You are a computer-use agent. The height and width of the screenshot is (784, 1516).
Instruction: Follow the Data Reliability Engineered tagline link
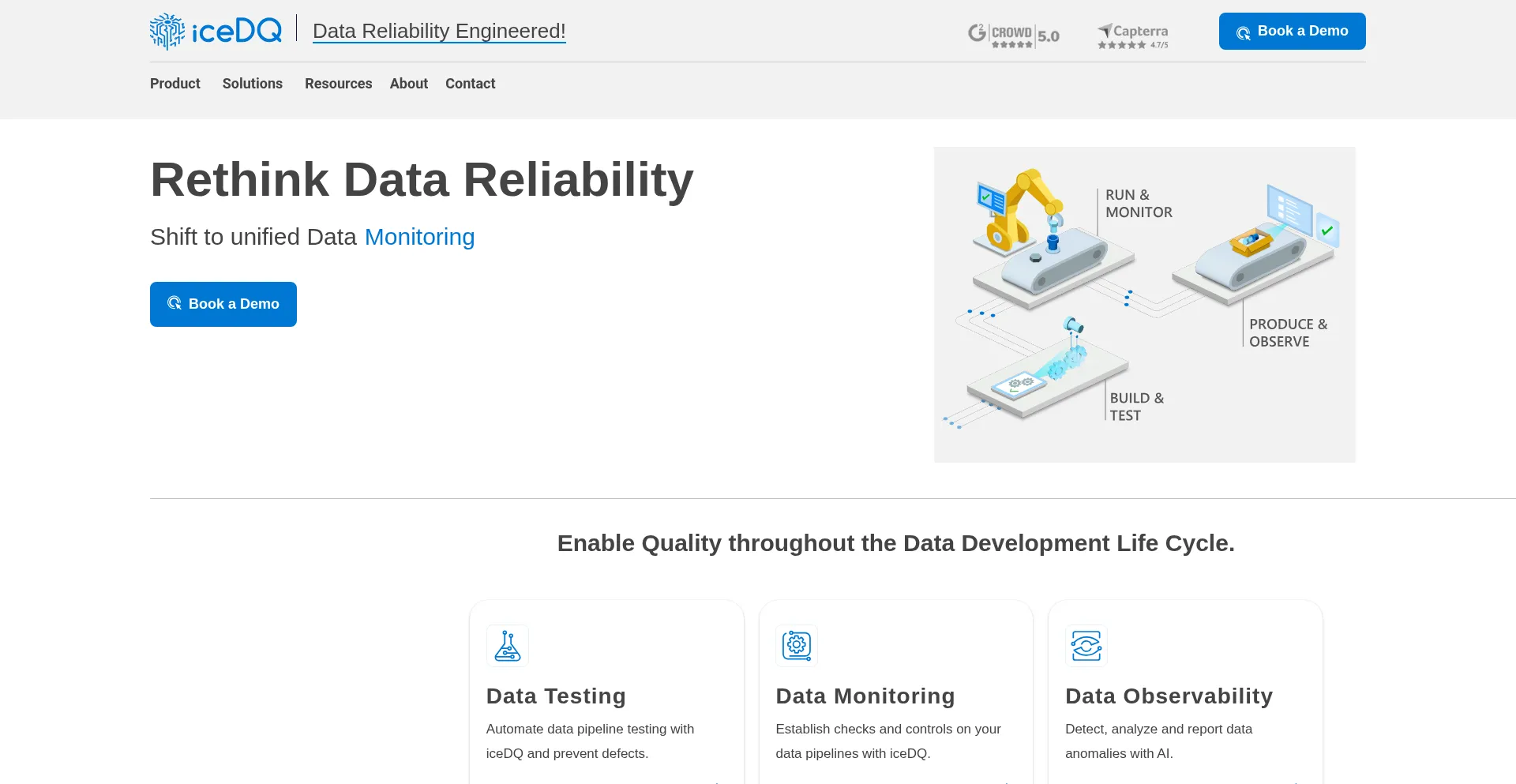(x=439, y=31)
